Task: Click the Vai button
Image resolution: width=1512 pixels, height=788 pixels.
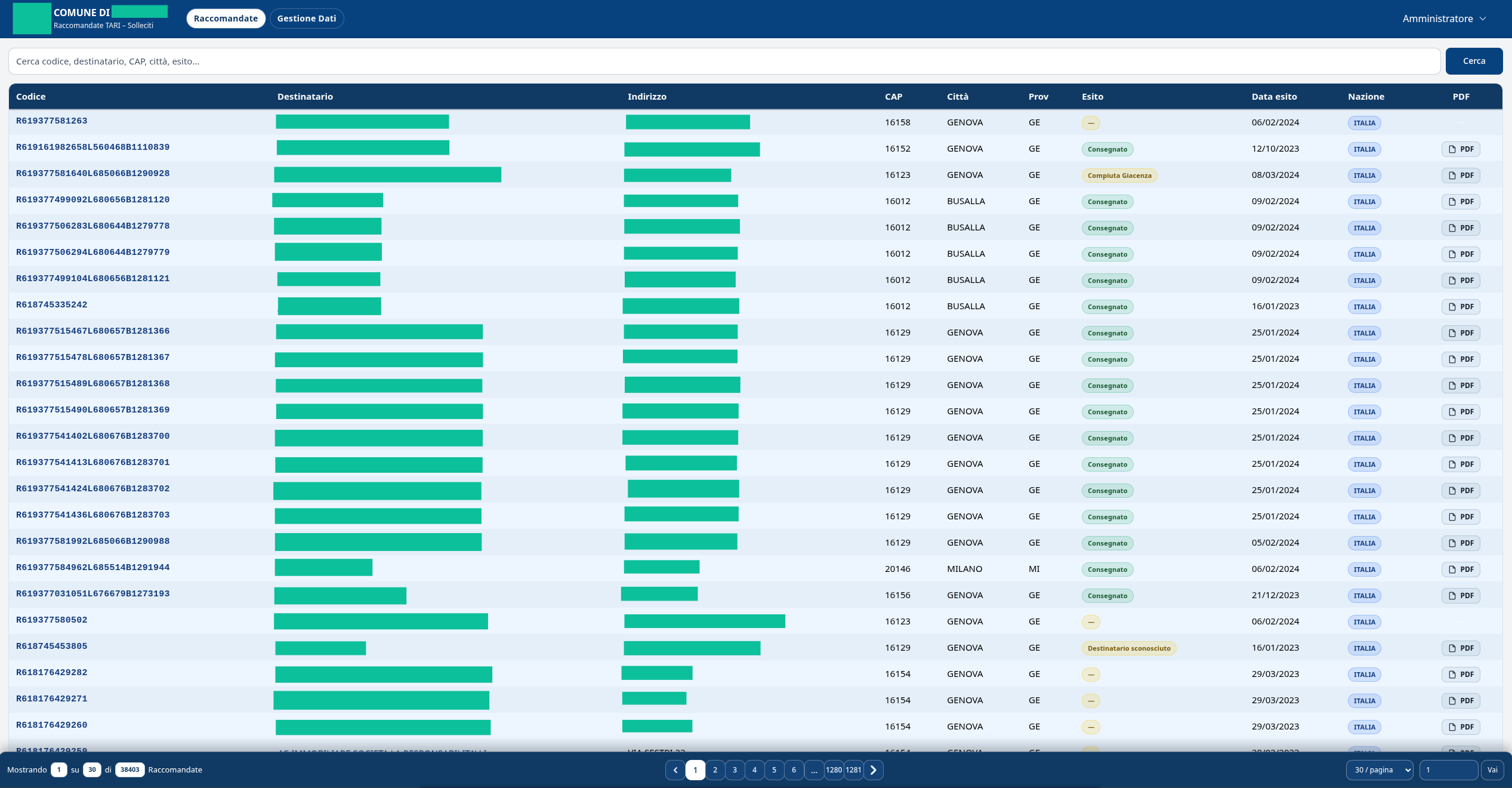Action: pos(1492,770)
